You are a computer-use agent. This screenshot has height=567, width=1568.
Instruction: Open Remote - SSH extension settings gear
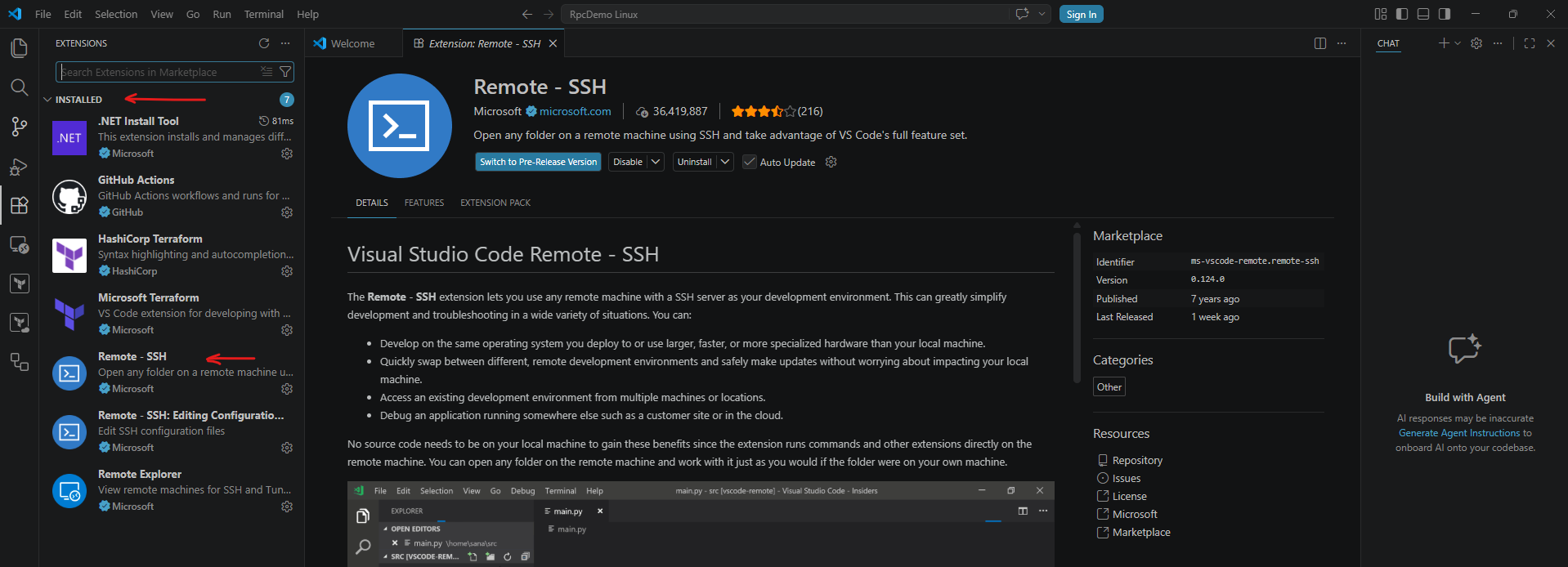click(831, 162)
